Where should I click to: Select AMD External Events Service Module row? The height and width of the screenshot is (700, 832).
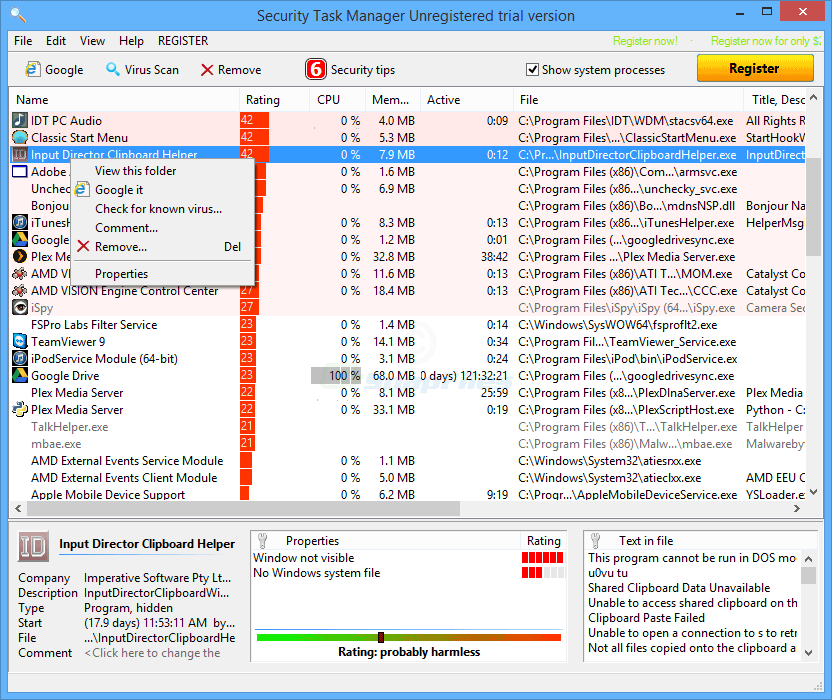point(408,461)
